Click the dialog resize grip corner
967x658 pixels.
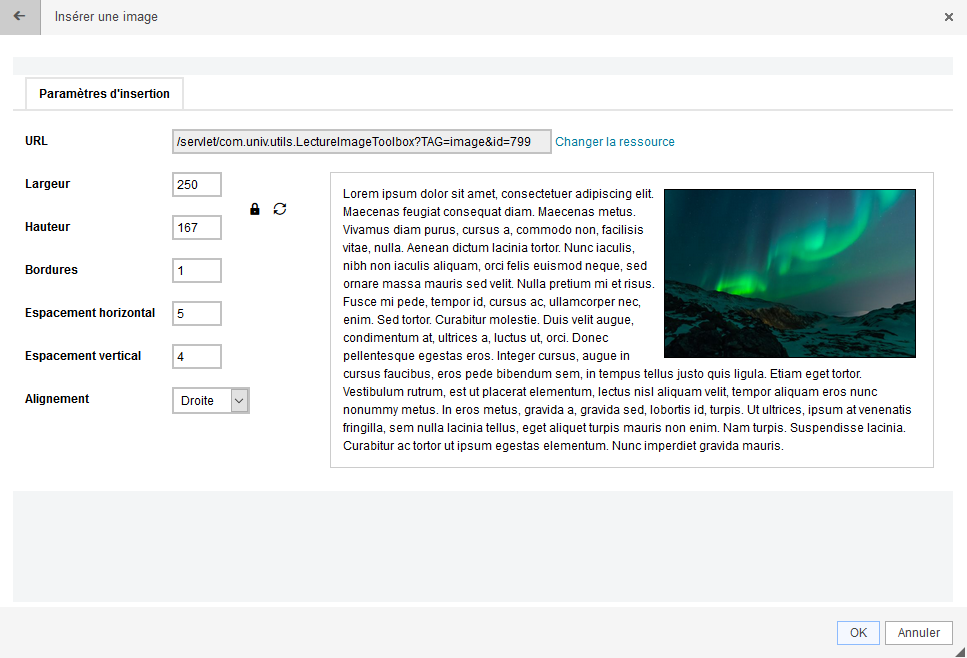click(x=960, y=652)
